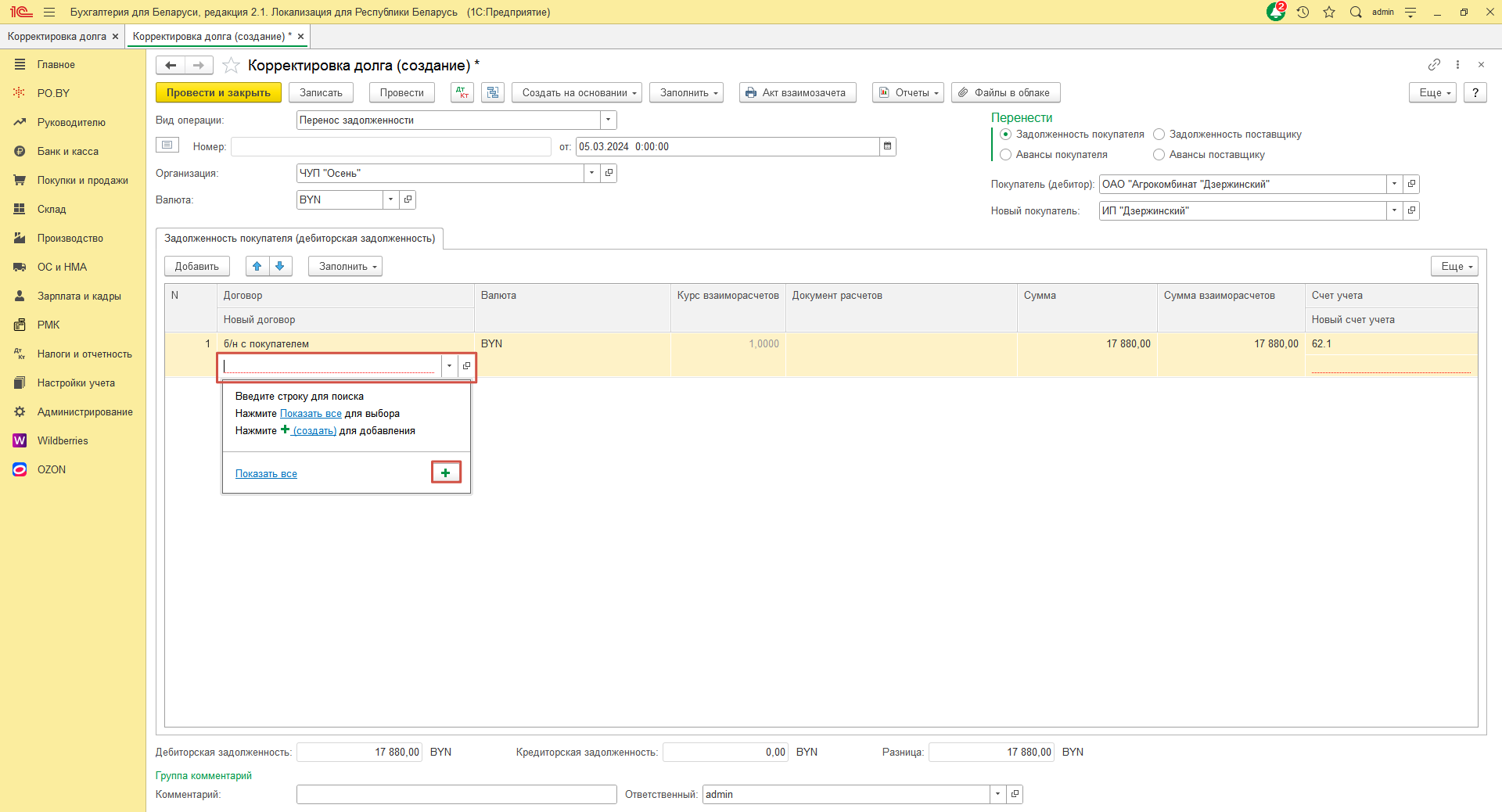The width and height of the screenshot is (1502, 812).
Task: Focus the Комментарий input field
Action: point(457,794)
